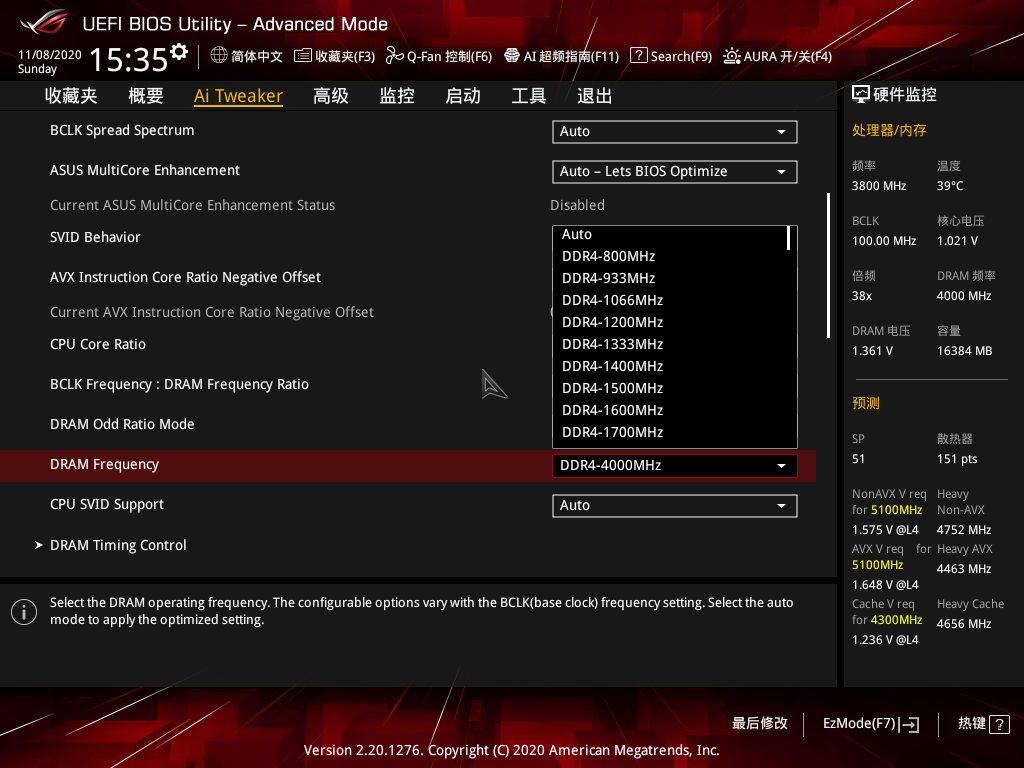Click the AURA light icon
The height and width of the screenshot is (768, 1024).
point(731,56)
